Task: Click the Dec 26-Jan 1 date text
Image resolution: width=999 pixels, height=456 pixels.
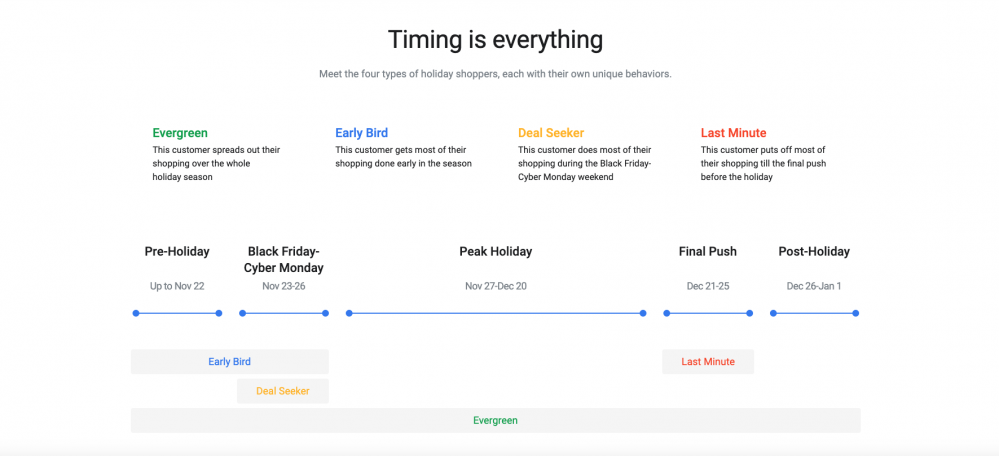Action: [814, 287]
